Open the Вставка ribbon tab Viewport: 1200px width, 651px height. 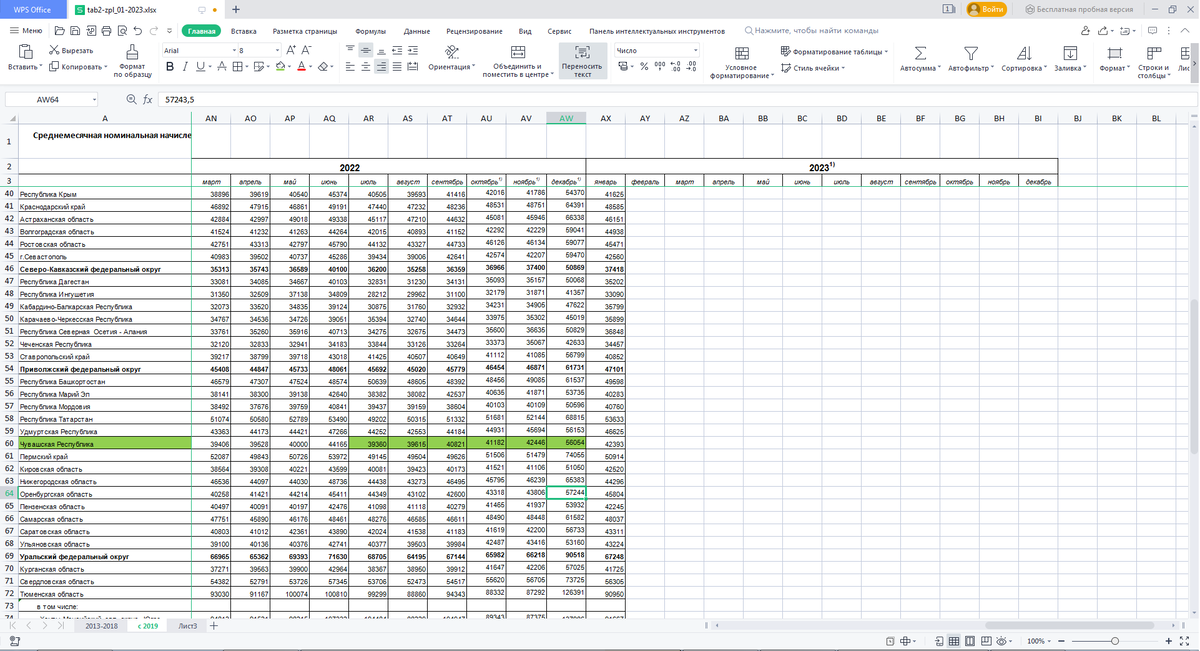pos(243,31)
